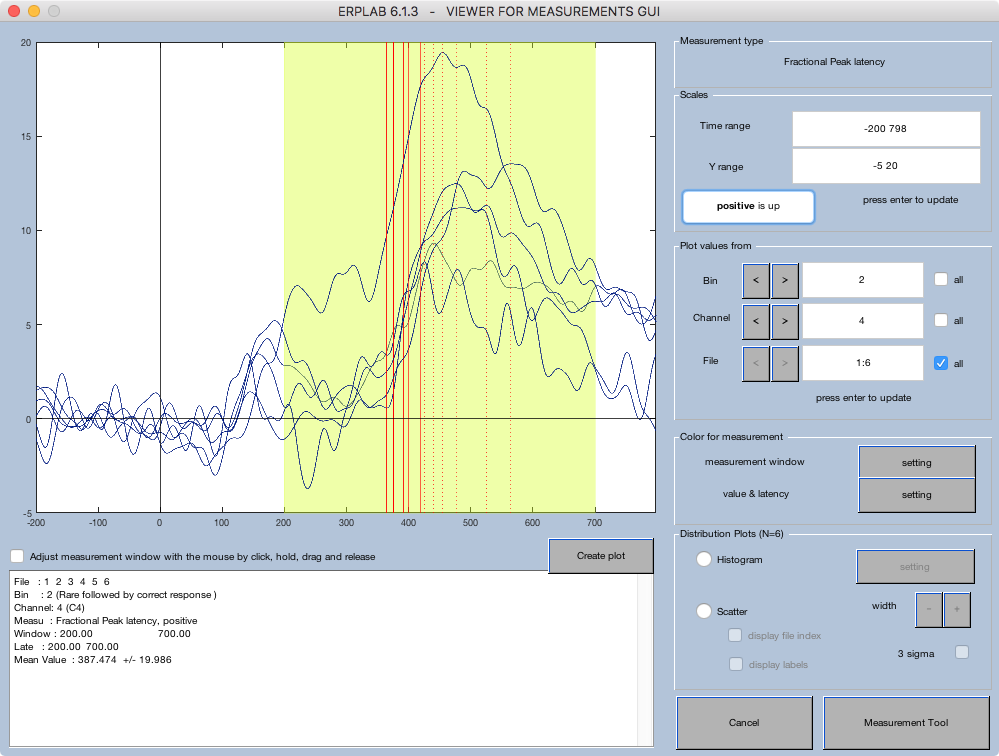The image size is (999, 756).
Task: Step back to the previous Channel
Action: point(756,321)
